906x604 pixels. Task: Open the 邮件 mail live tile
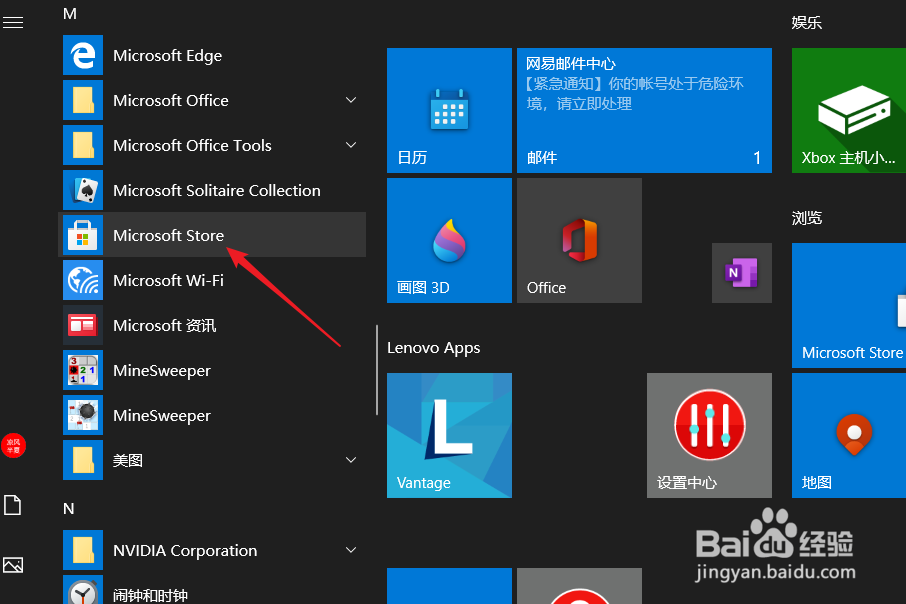pyautogui.click(x=644, y=110)
